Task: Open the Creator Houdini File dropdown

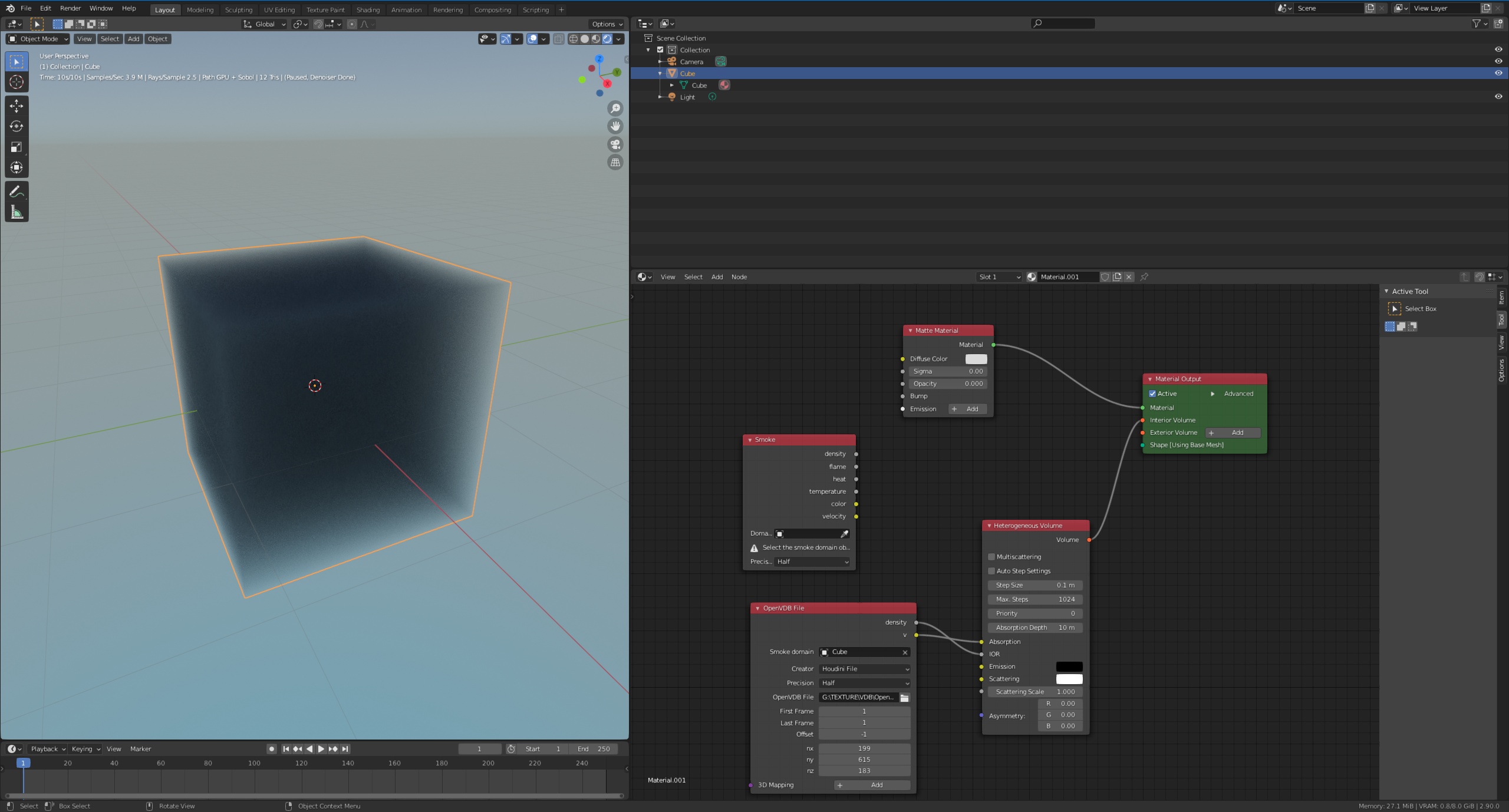Action: [865, 669]
